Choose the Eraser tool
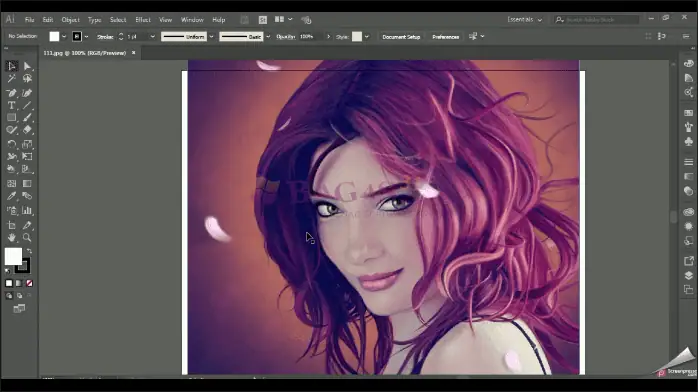 pos(27,130)
